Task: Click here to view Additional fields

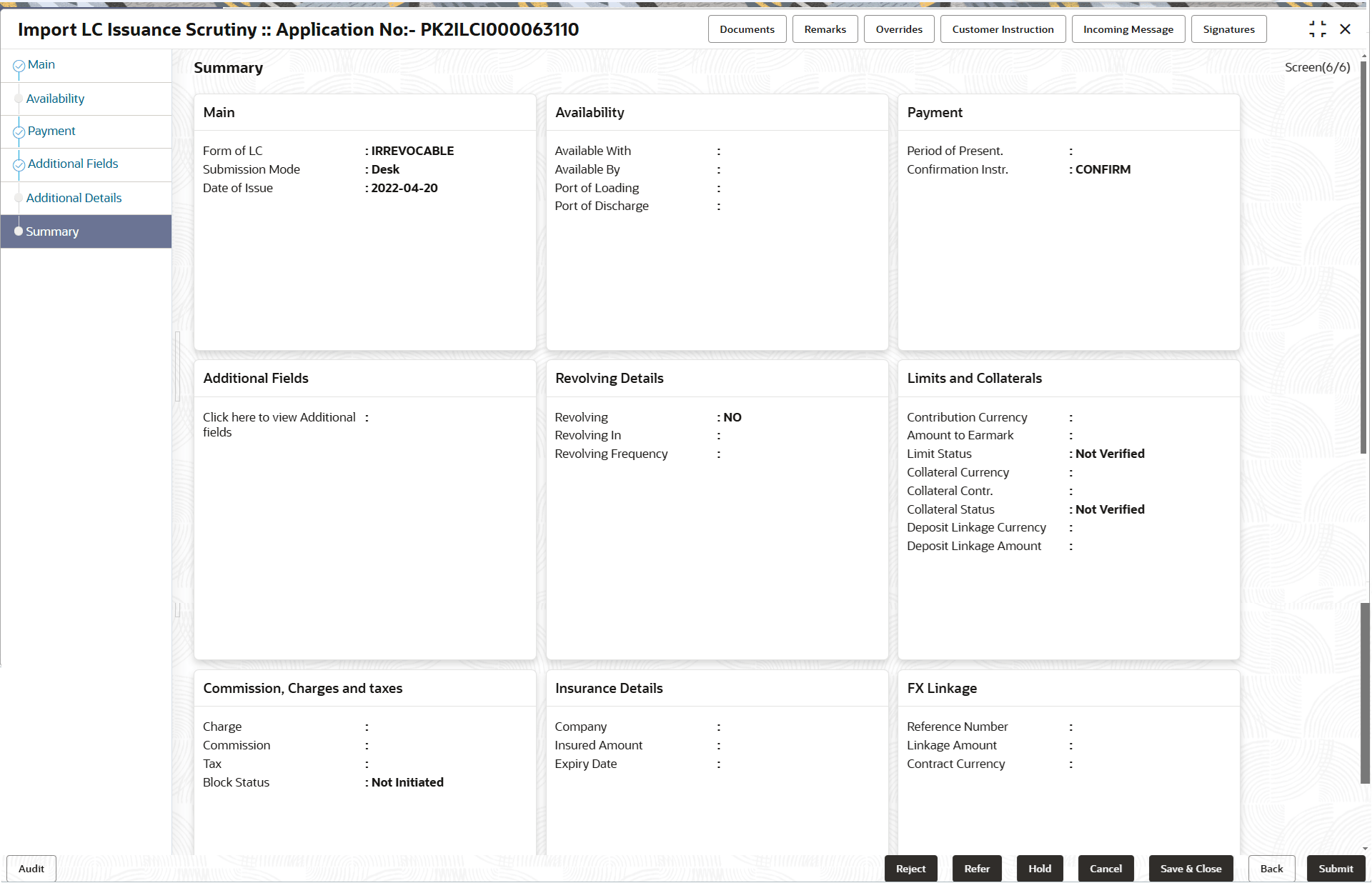Action: [x=279, y=424]
